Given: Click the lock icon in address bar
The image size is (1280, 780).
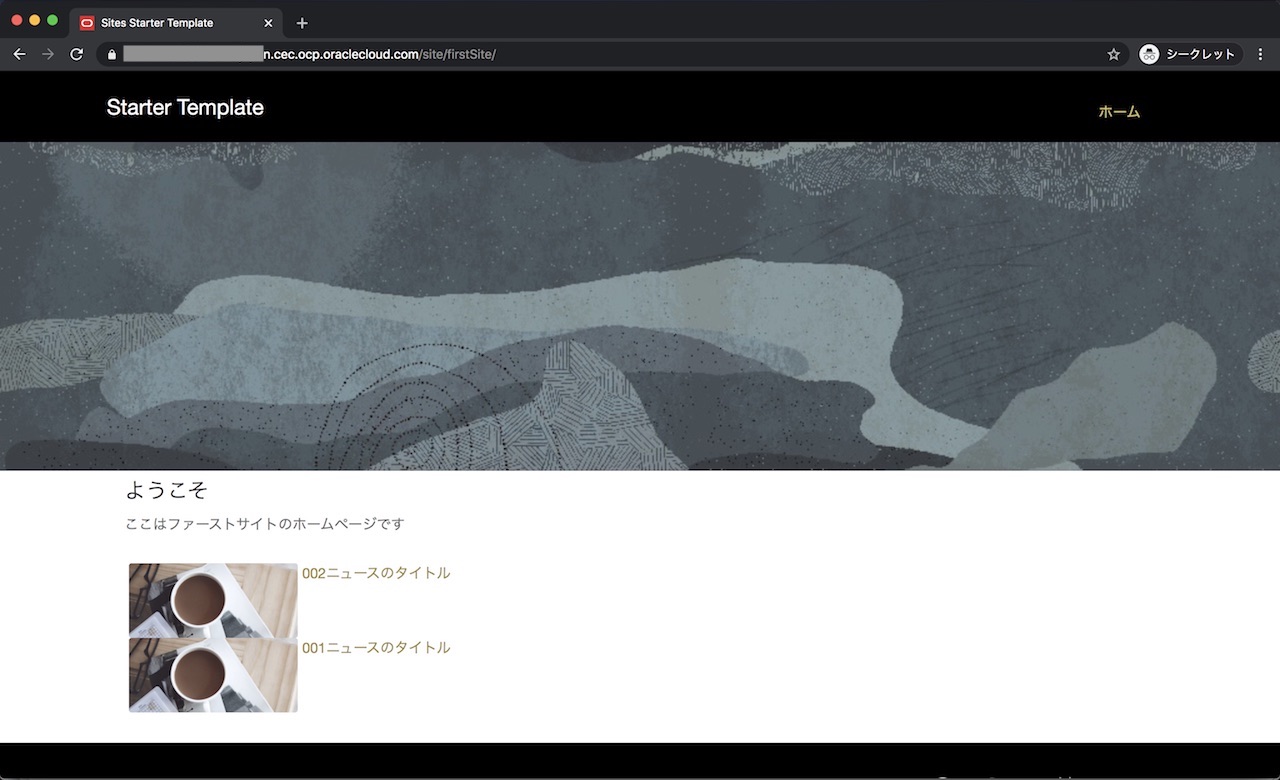Looking at the screenshot, I should coord(111,54).
